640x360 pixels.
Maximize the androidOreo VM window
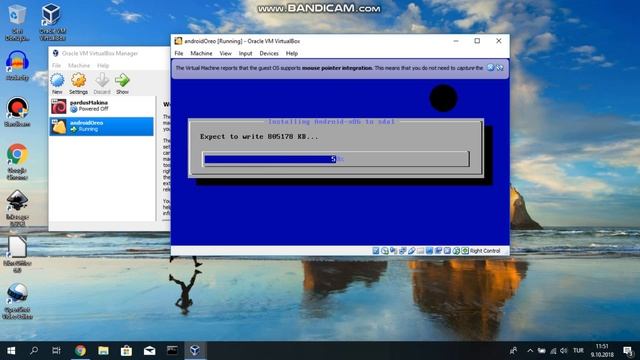[x=477, y=41]
